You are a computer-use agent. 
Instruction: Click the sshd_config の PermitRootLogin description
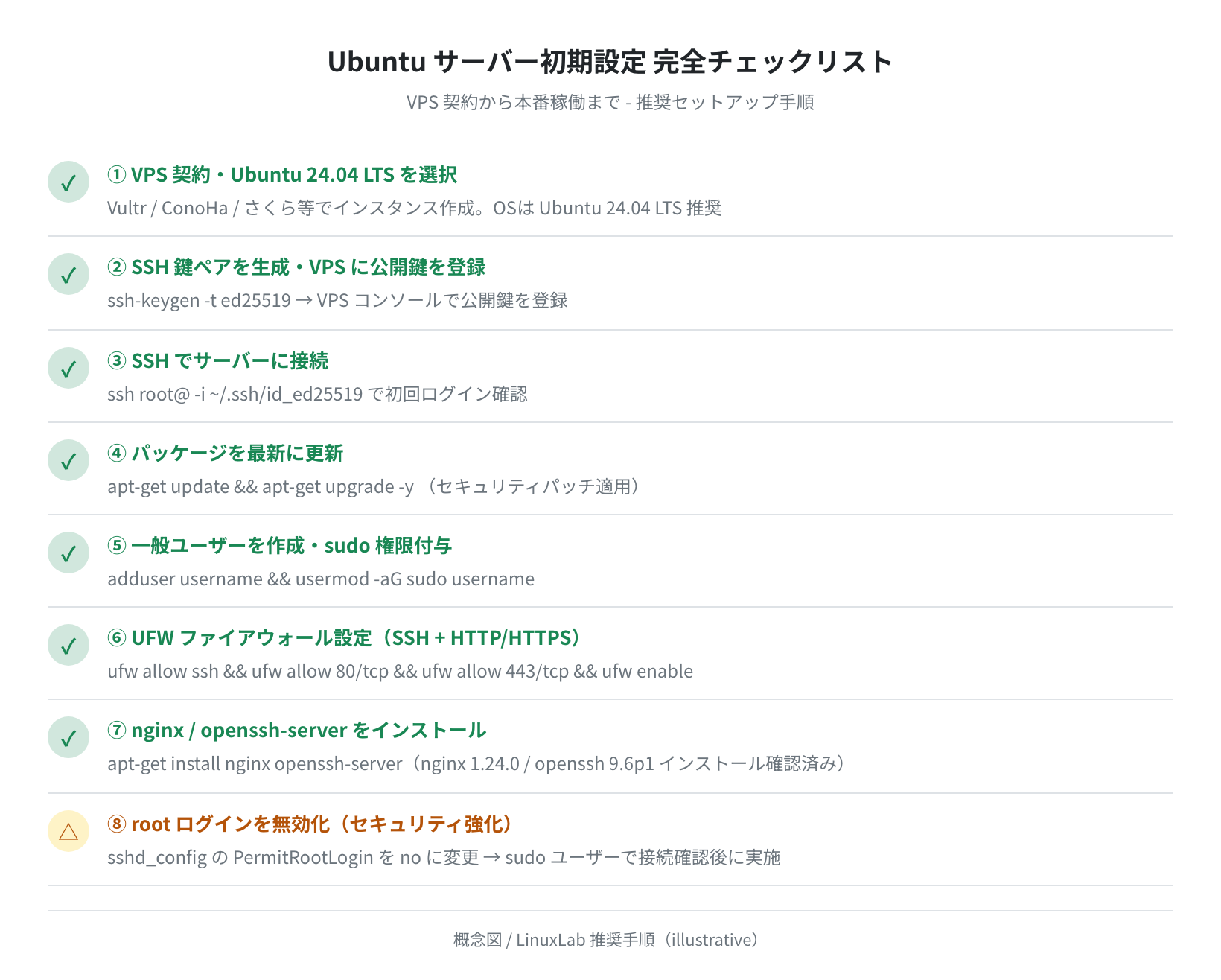(444, 857)
